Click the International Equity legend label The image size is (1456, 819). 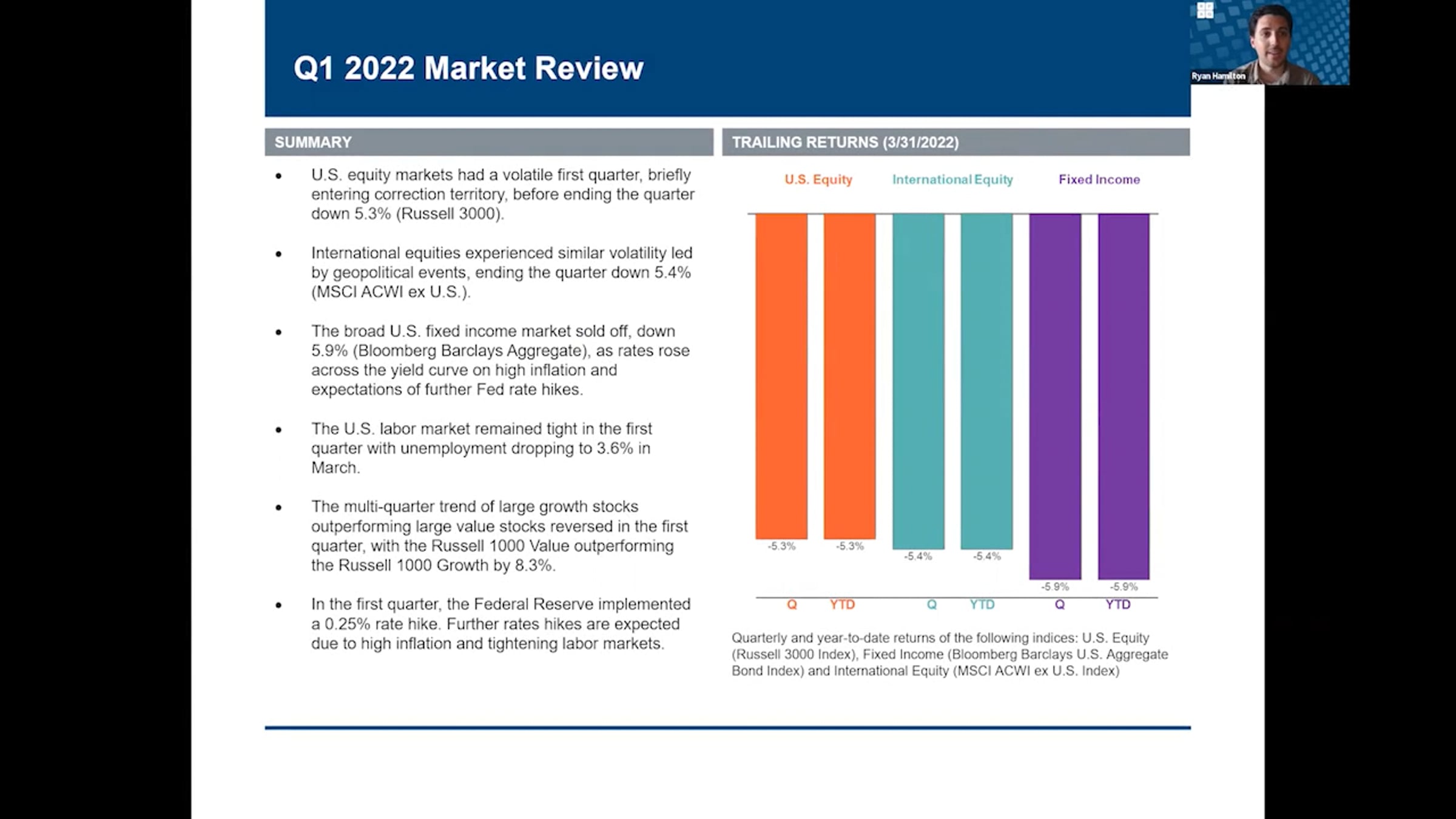point(952,180)
